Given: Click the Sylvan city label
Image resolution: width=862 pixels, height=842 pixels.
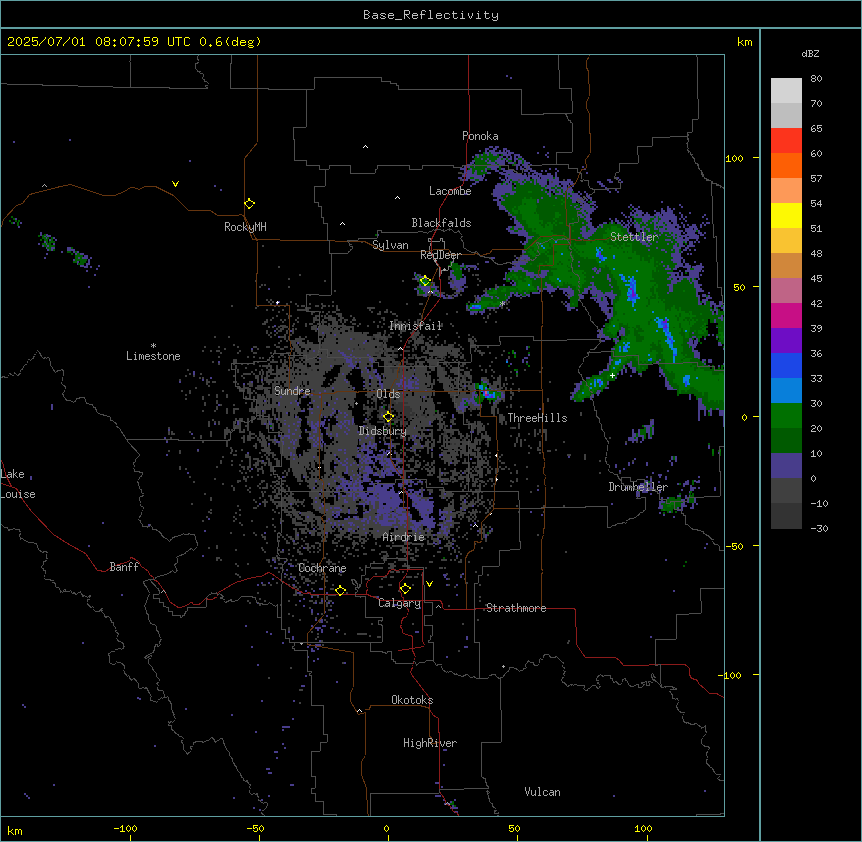Looking at the screenshot, I should [x=390, y=245].
